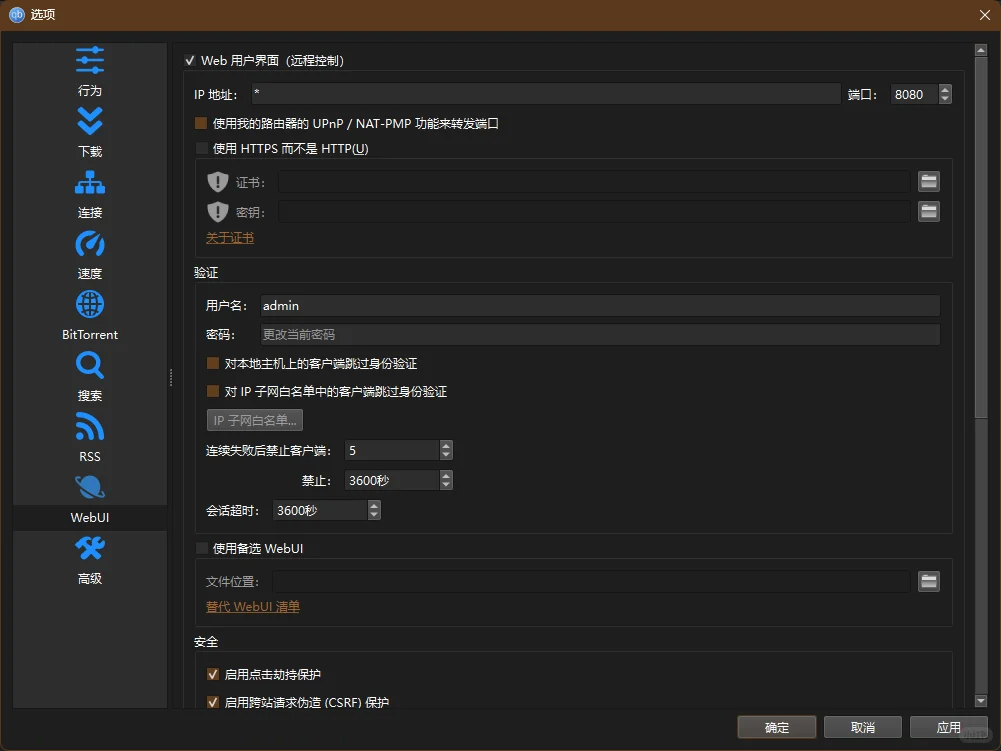Click the 密钥 path input field
The image size is (1001, 751).
point(594,211)
